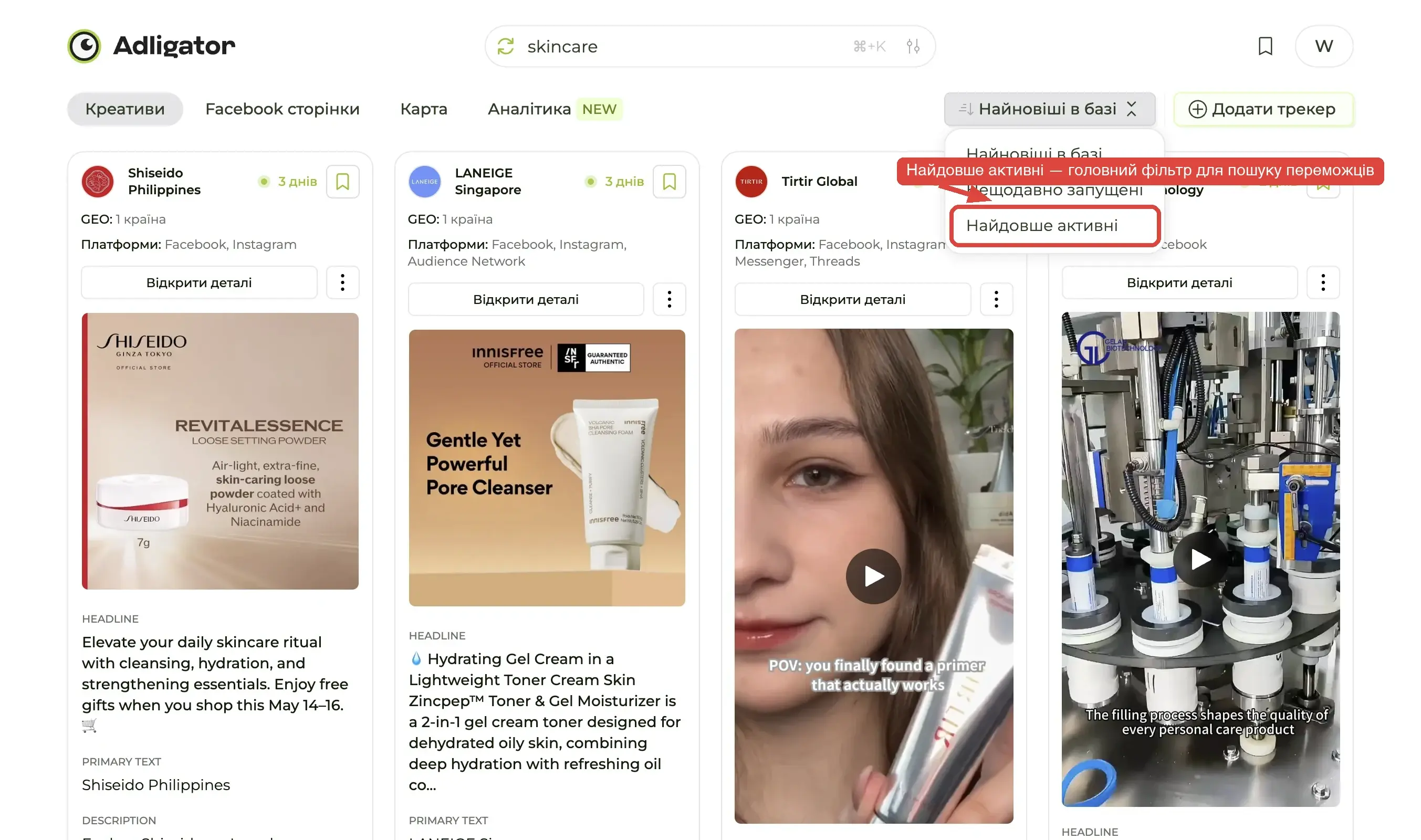Play the filling process video
This screenshot has height=840, width=1421.
(1200, 559)
